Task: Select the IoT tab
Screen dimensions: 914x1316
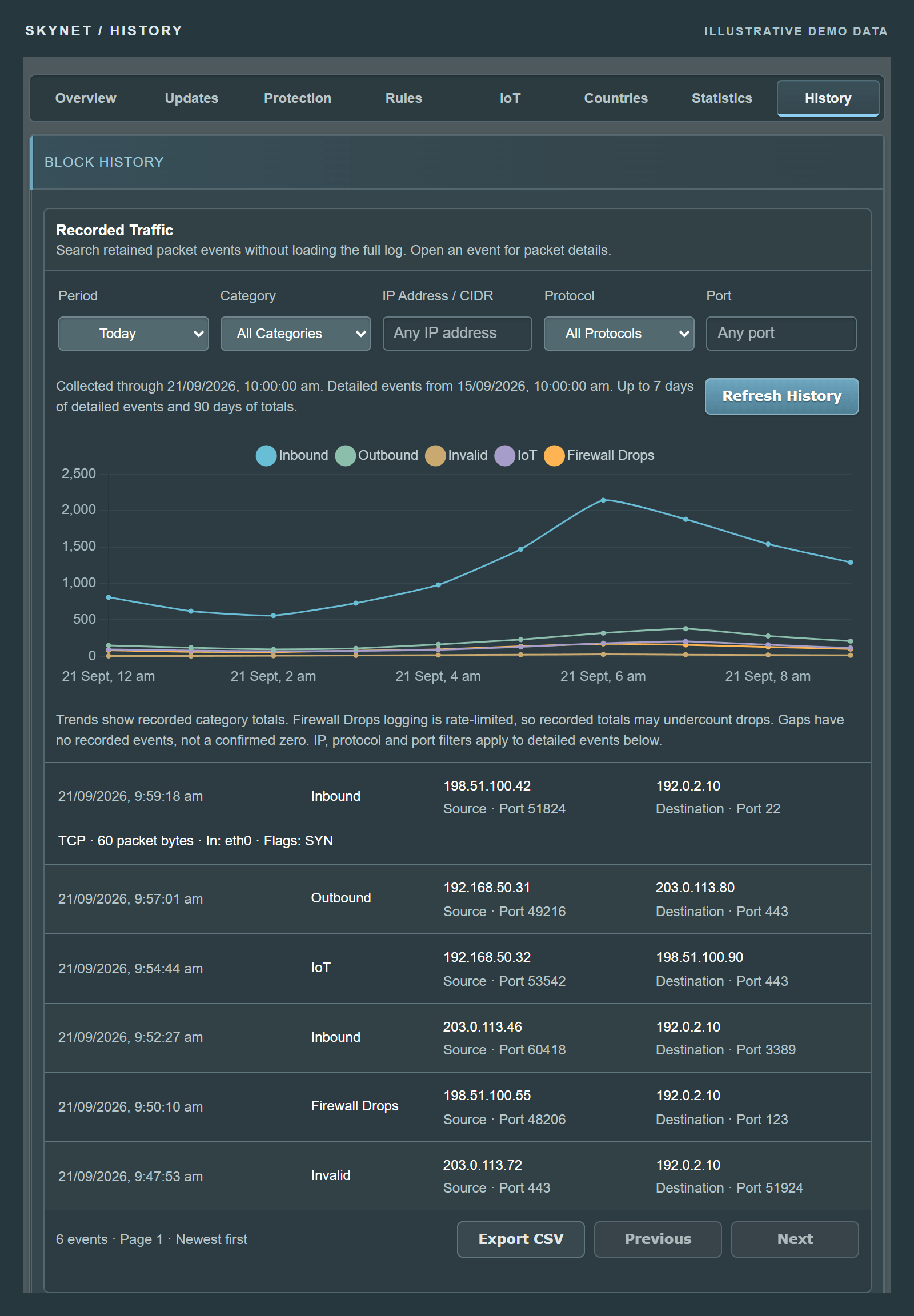Action: coord(510,98)
